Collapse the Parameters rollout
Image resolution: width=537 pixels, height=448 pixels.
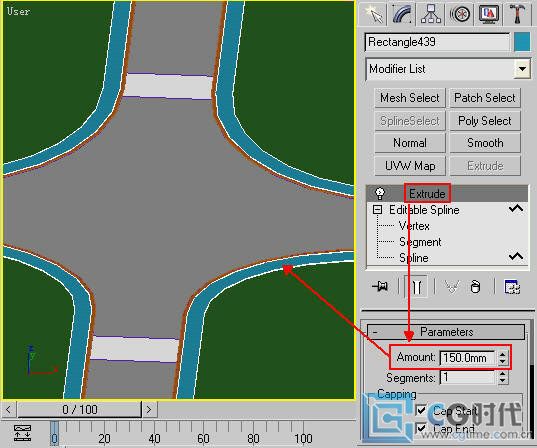click(446, 332)
